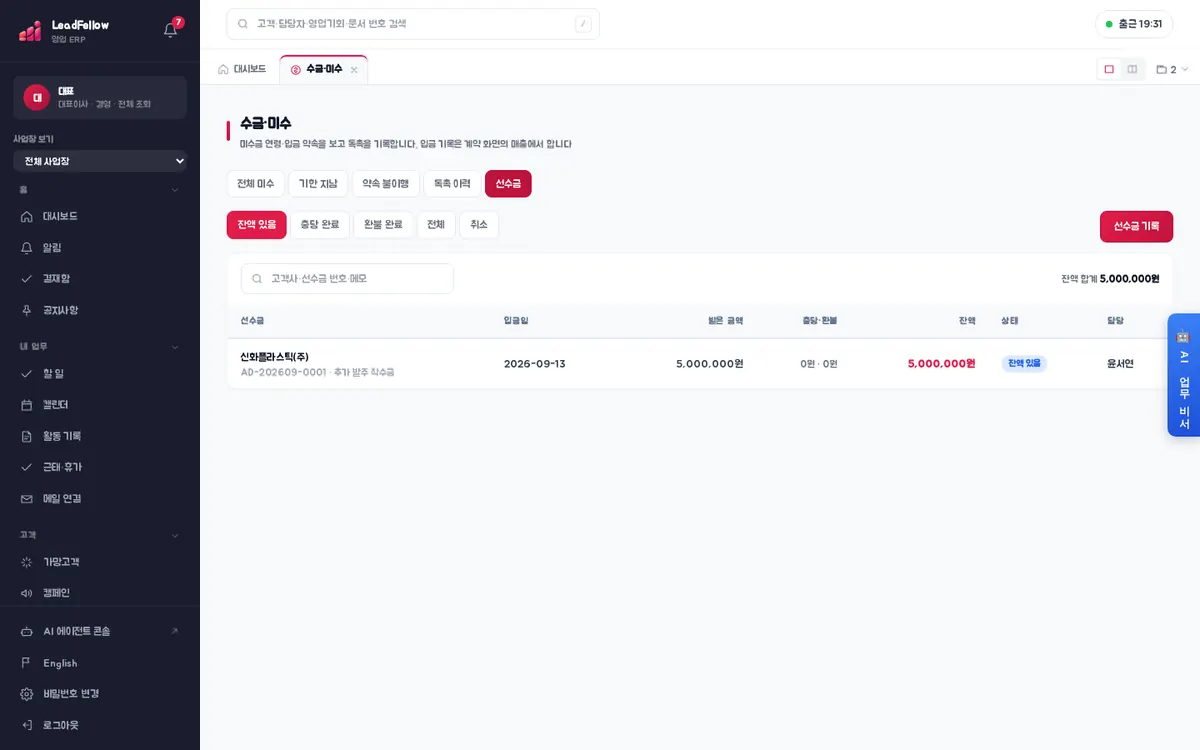Click the 선수금 기록 button
The image size is (1200, 750).
[1136, 227]
